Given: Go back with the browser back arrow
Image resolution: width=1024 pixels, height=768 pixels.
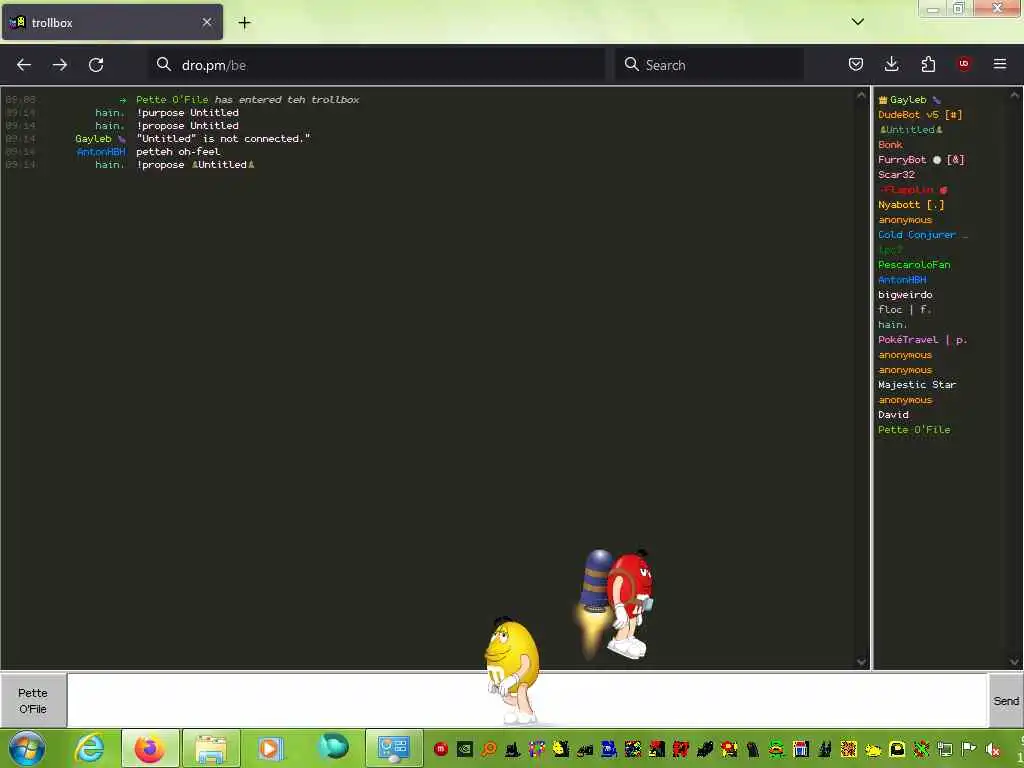Looking at the screenshot, I should point(24,65).
